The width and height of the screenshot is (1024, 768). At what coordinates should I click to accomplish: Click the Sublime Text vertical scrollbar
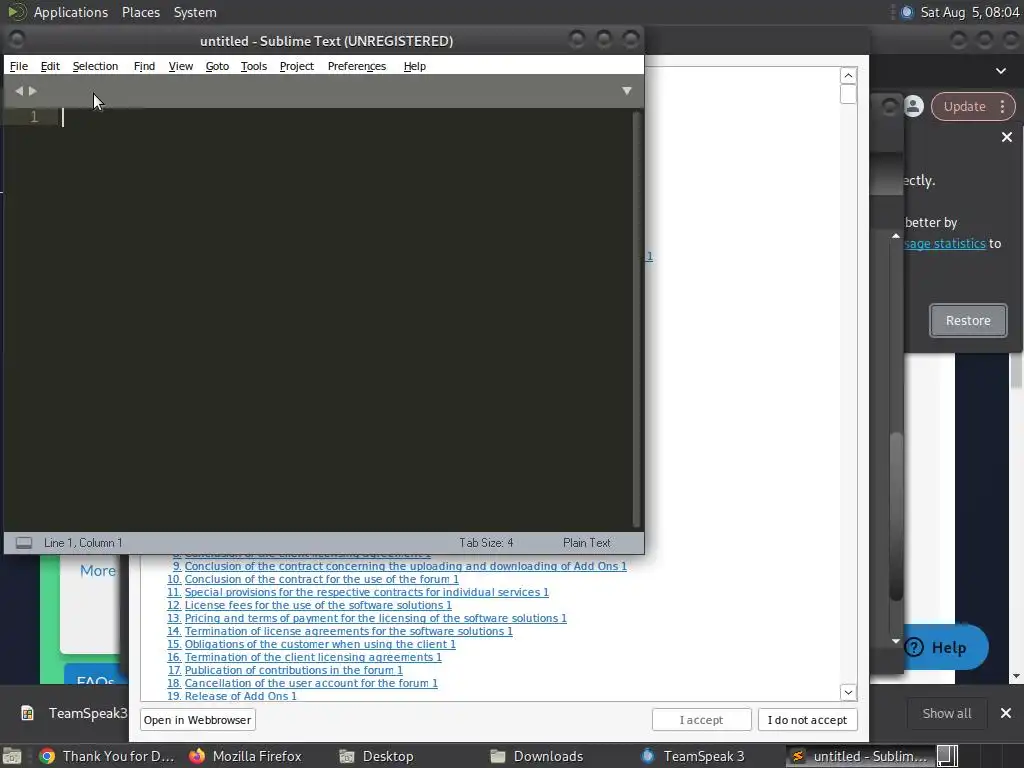click(x=637, y=319)
